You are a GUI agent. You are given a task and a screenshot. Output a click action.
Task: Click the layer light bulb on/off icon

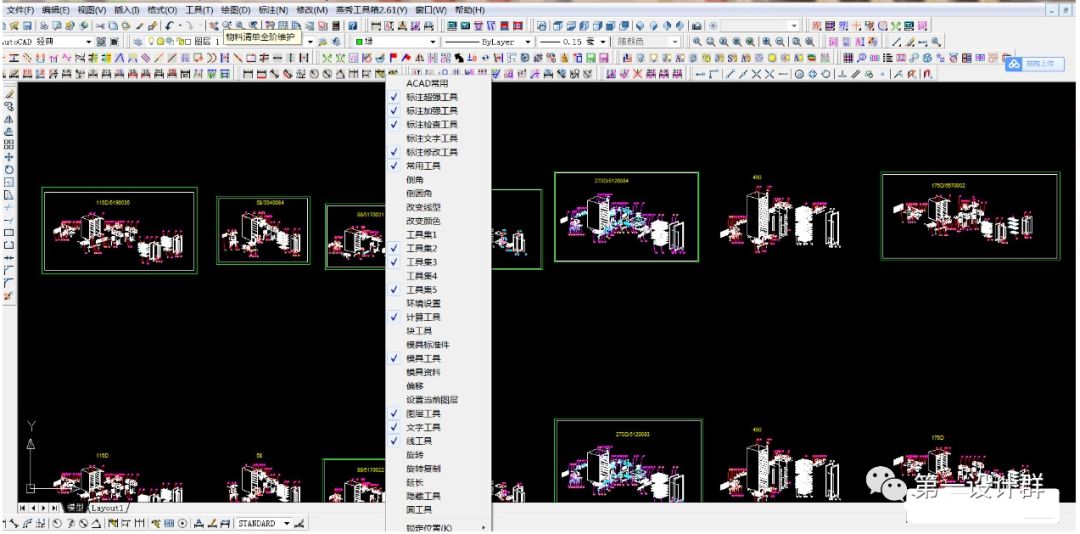tap(150, 41)
